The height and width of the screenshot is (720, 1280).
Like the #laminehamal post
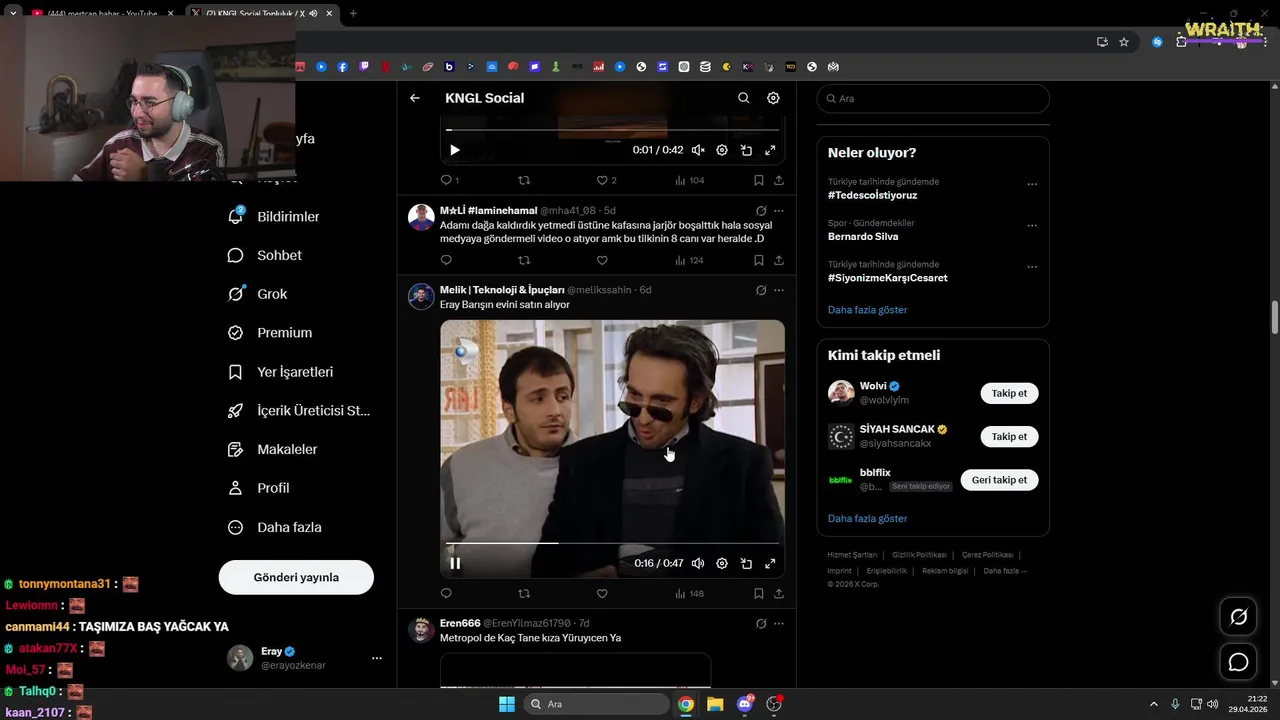pyautogui.click(x=602, y=260)
